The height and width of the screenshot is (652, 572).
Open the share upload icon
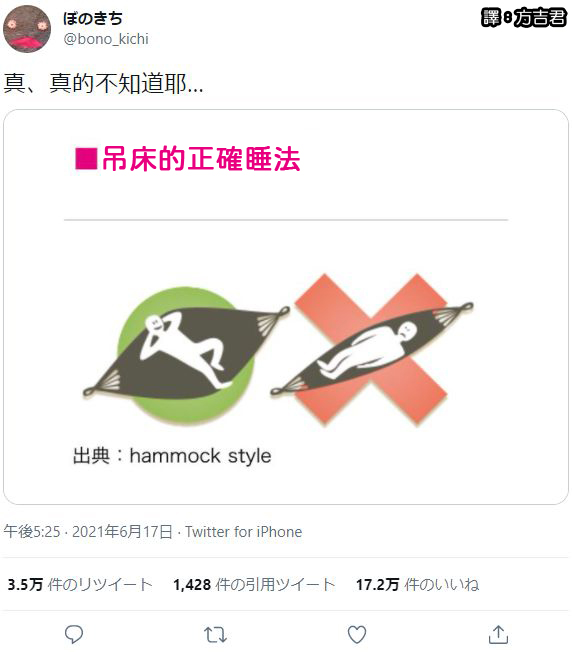pos(498,634)
